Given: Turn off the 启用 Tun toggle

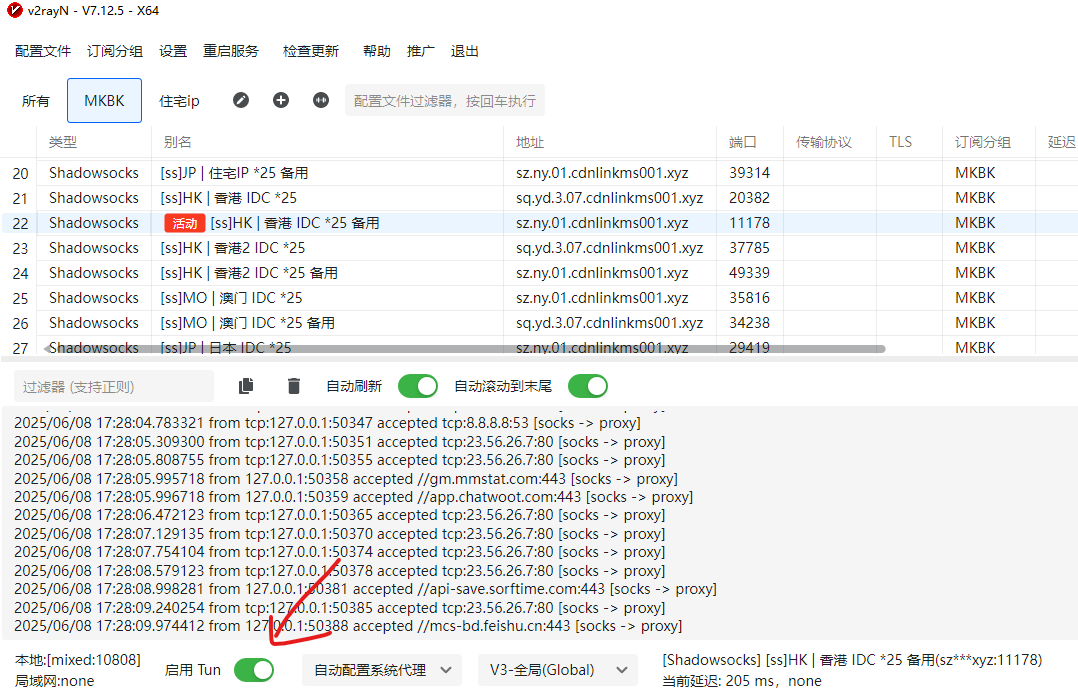Looking at the screenshot, I should (253, 670).
